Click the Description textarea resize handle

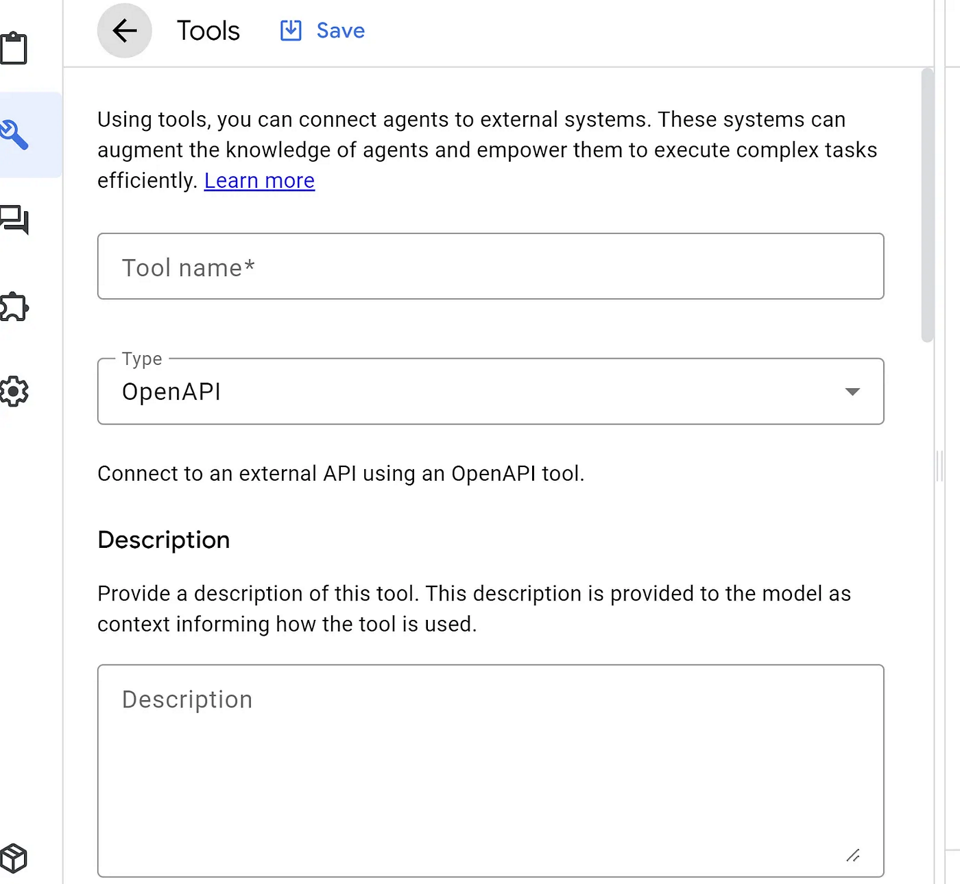click(x=853, y=855)
